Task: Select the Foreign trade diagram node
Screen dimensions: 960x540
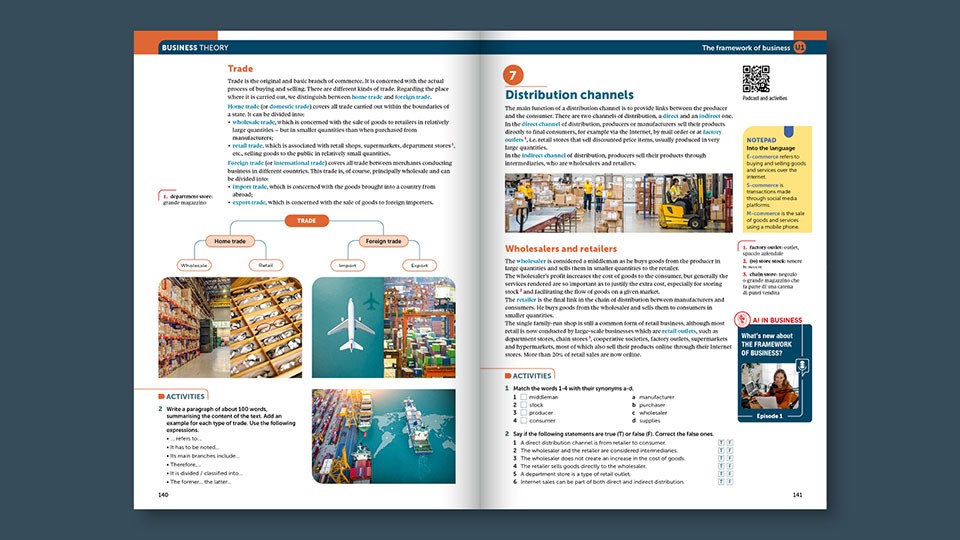Action: point(383,241)
